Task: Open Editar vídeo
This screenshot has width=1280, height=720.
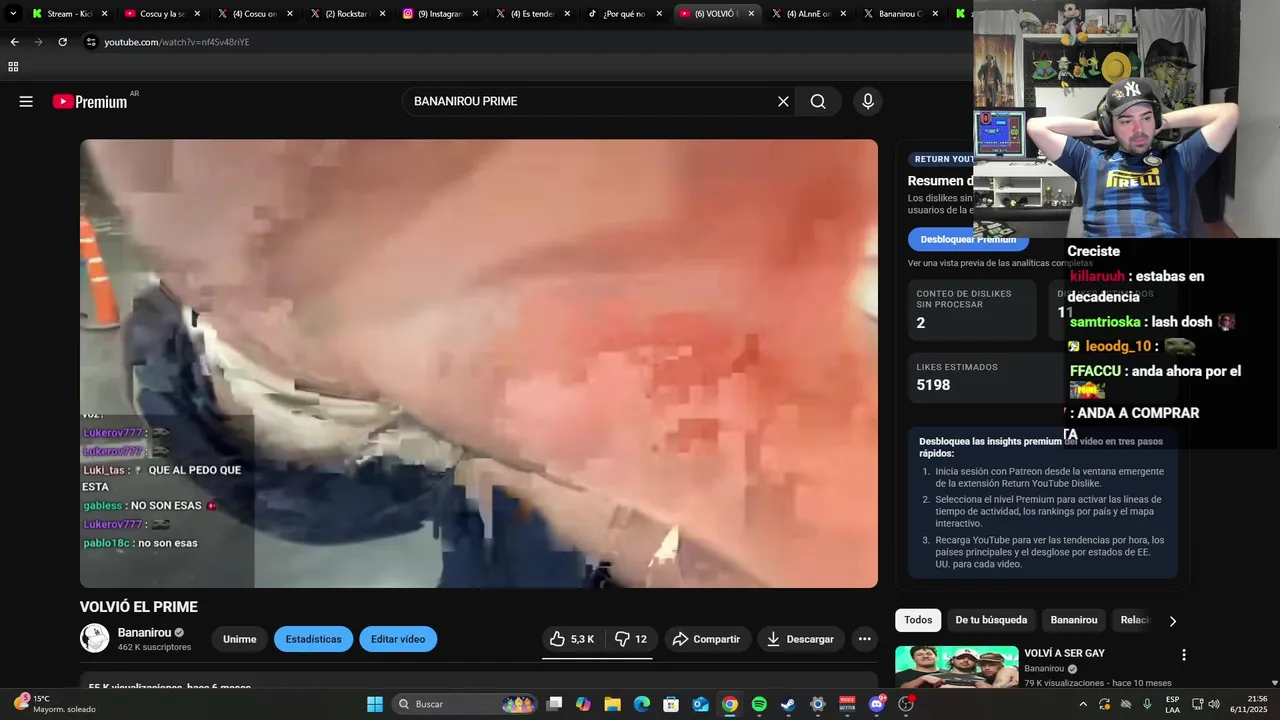Action: [398, 639]
